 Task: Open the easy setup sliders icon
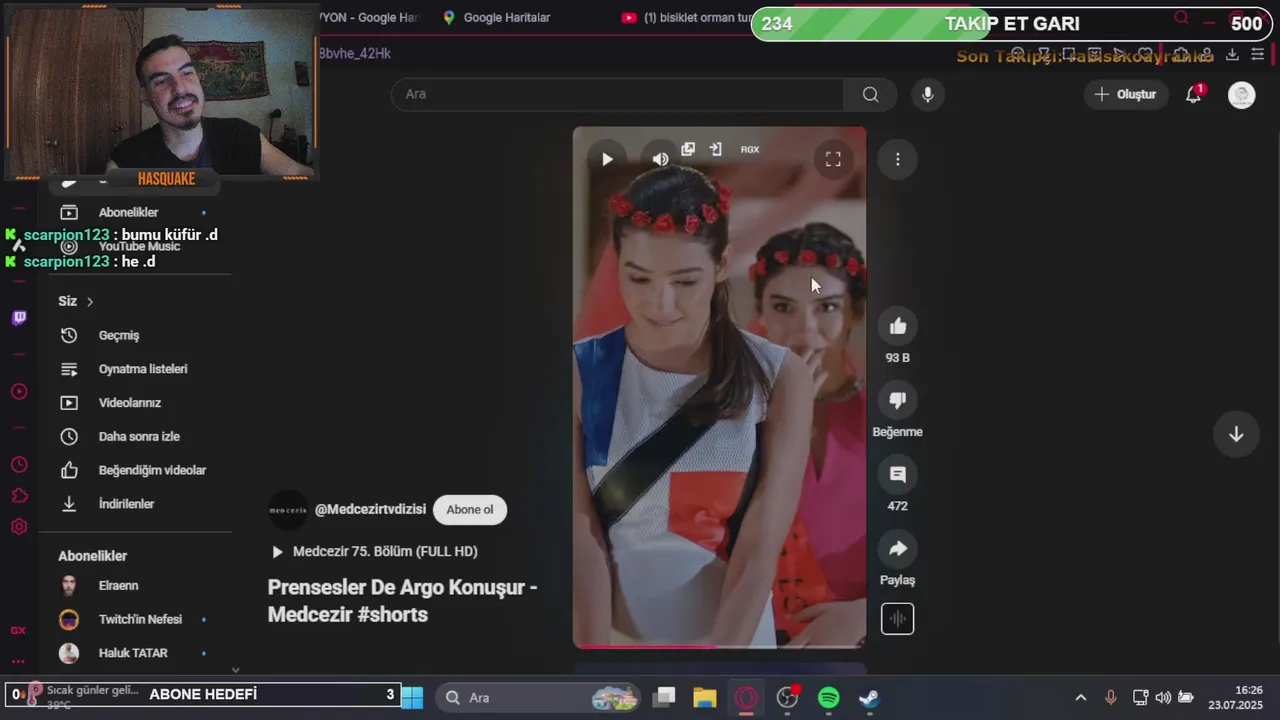point(1258,54)
